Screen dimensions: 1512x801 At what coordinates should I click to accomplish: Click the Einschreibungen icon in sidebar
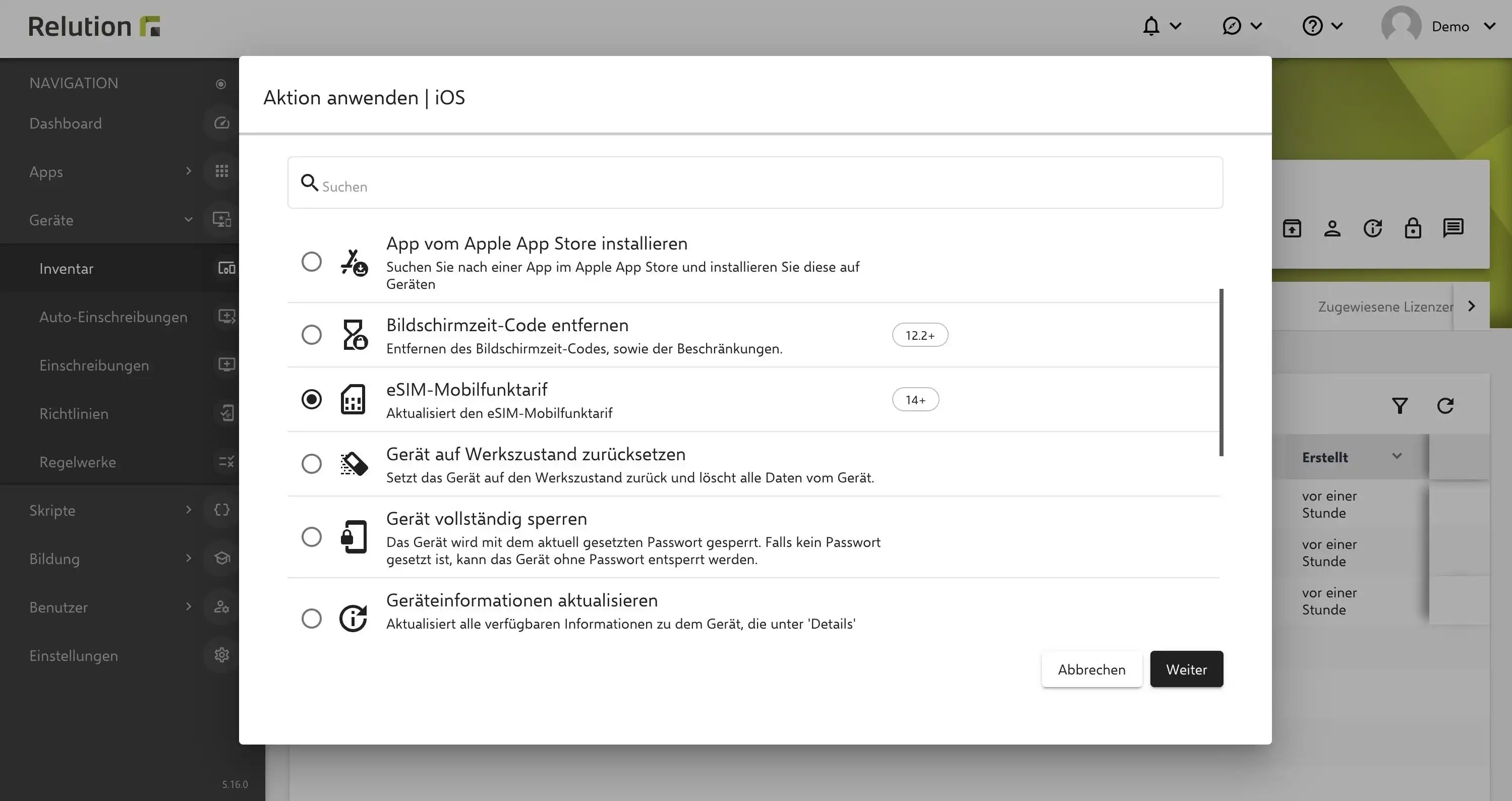226,365
